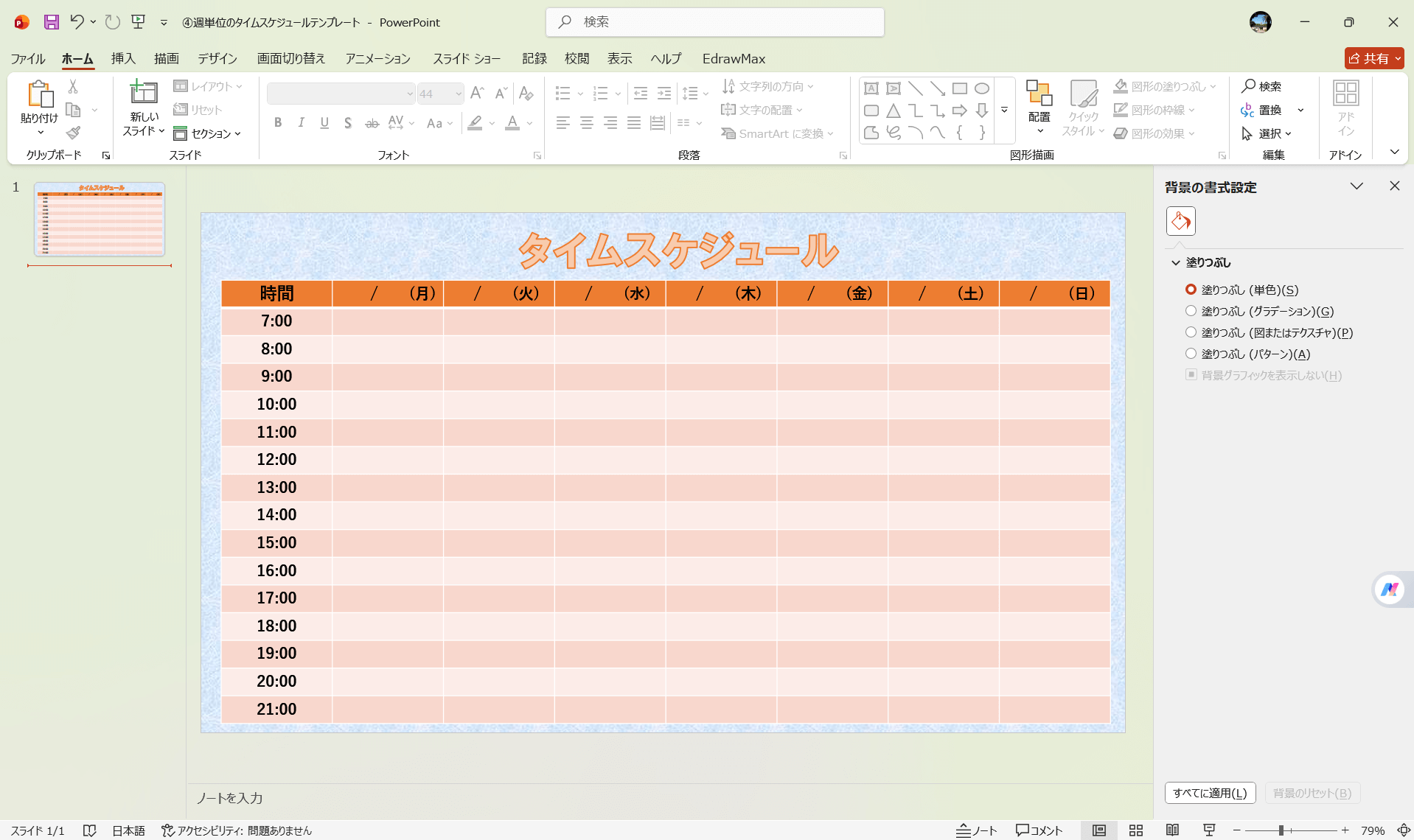The image size is (1414, 840).
Task: Insert an oval shape from the shapes gallery
Action: tap(981, 88)
